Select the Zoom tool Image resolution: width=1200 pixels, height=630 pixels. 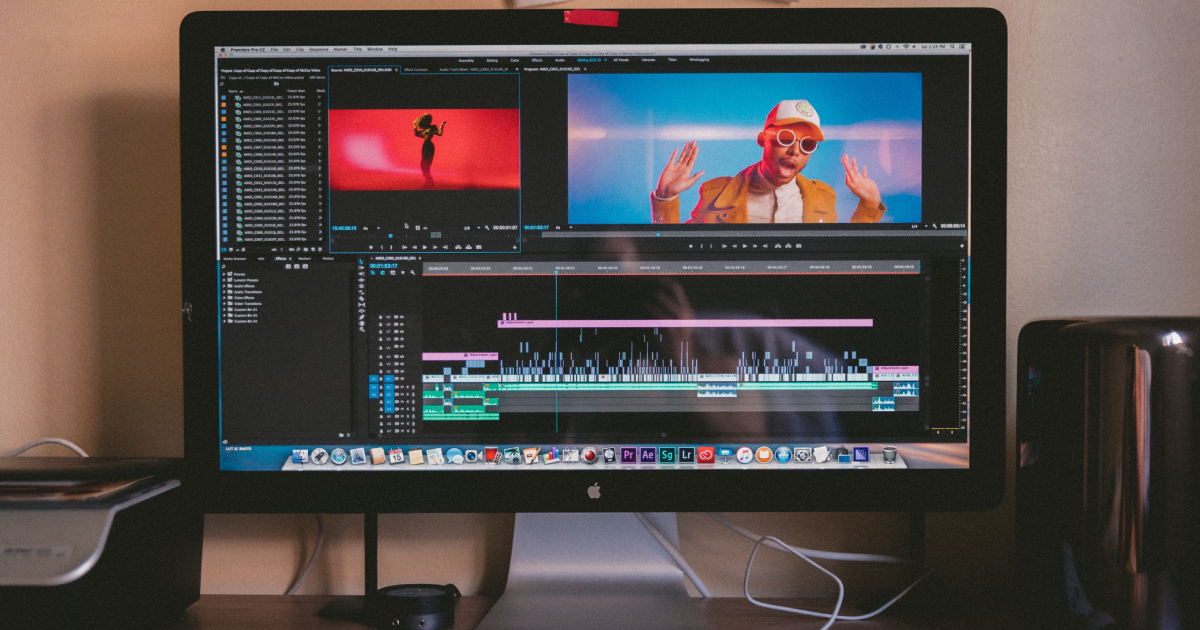coord(361,329)
